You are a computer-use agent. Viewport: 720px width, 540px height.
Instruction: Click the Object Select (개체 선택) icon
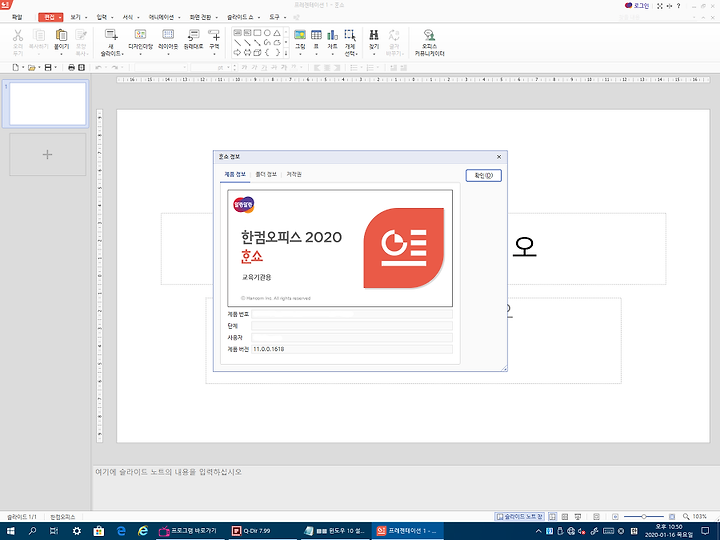350,35
